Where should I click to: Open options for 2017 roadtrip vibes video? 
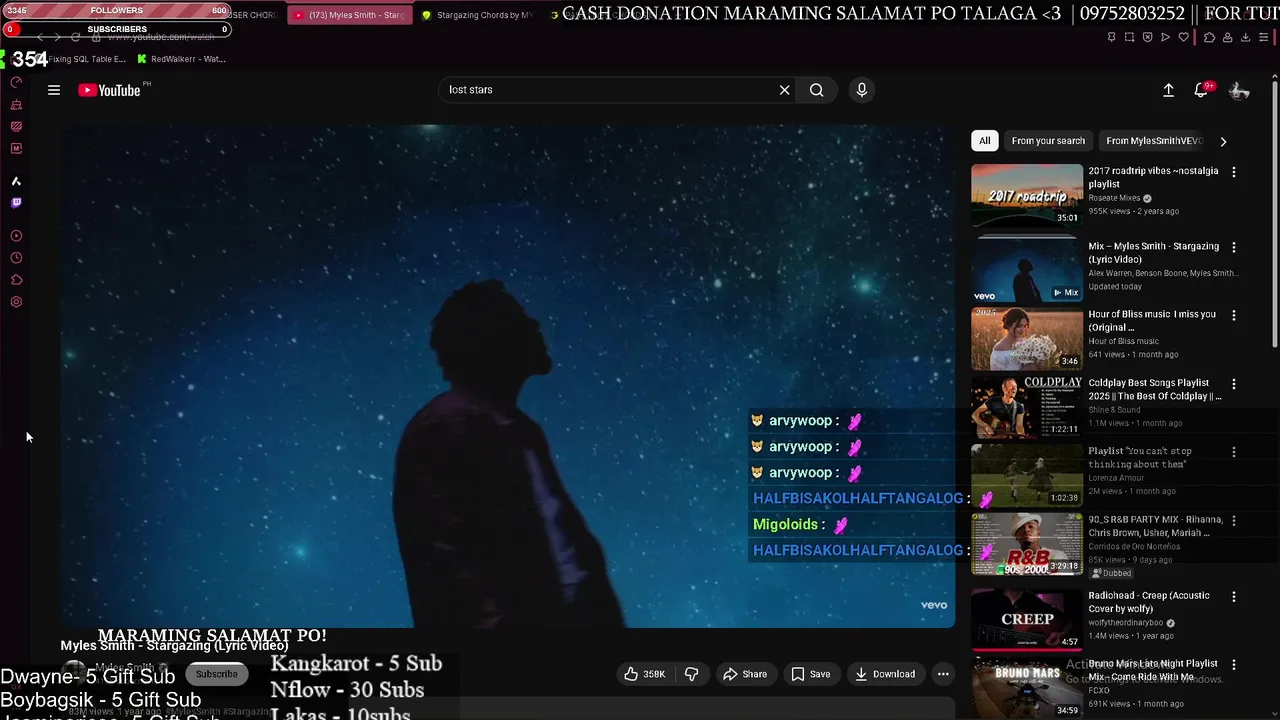click(1234, 172)
